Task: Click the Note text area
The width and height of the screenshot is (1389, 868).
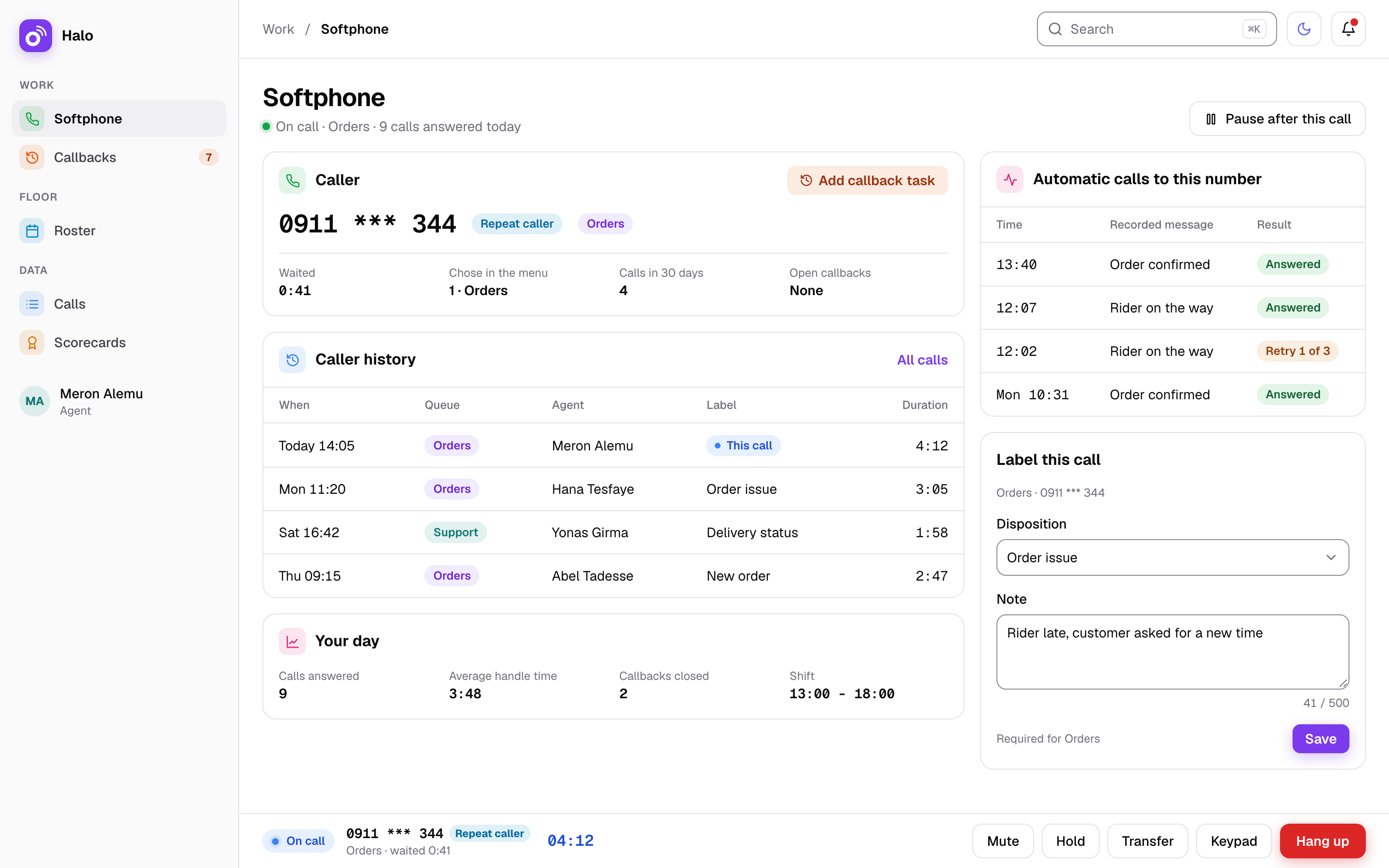Action: [x=1172, y=651]
